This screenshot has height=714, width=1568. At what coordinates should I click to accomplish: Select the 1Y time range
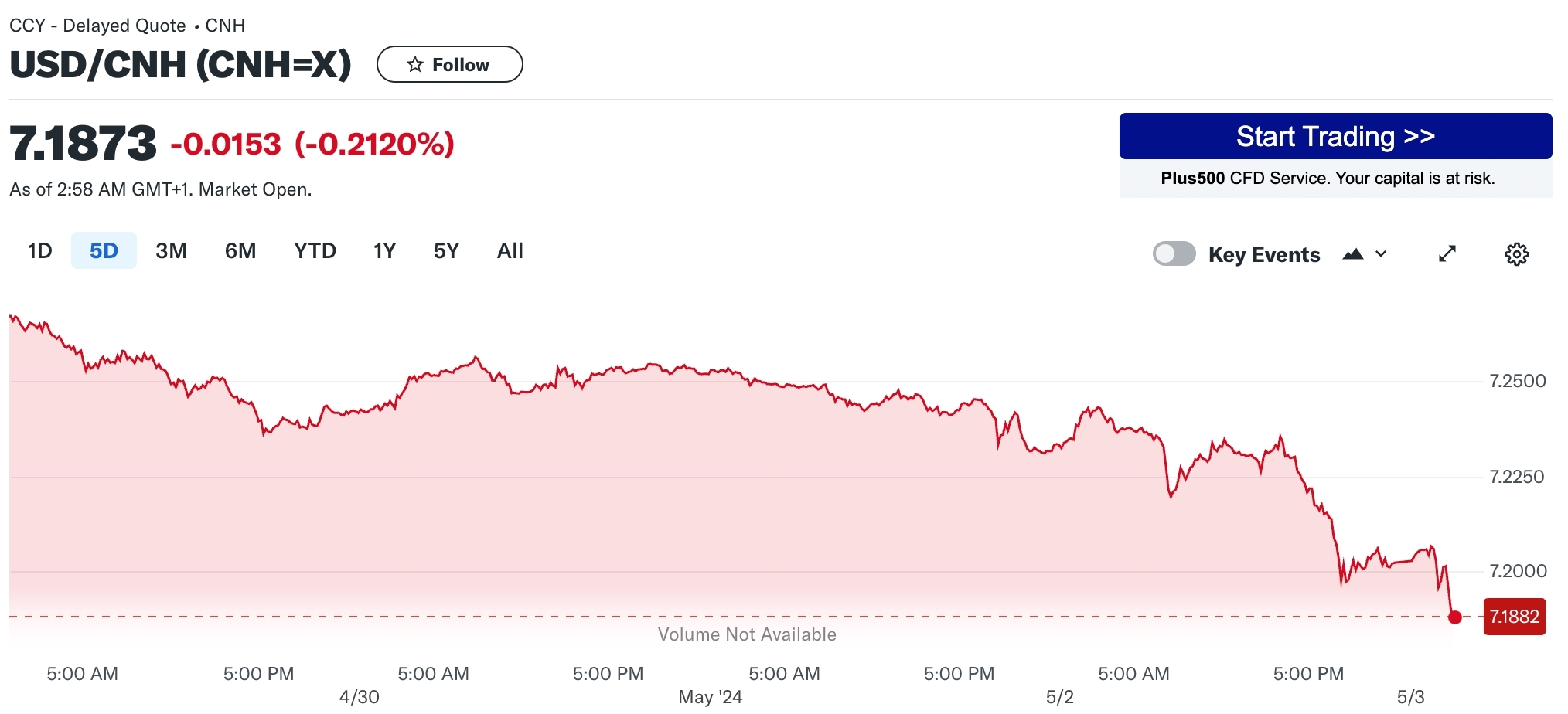384,251
